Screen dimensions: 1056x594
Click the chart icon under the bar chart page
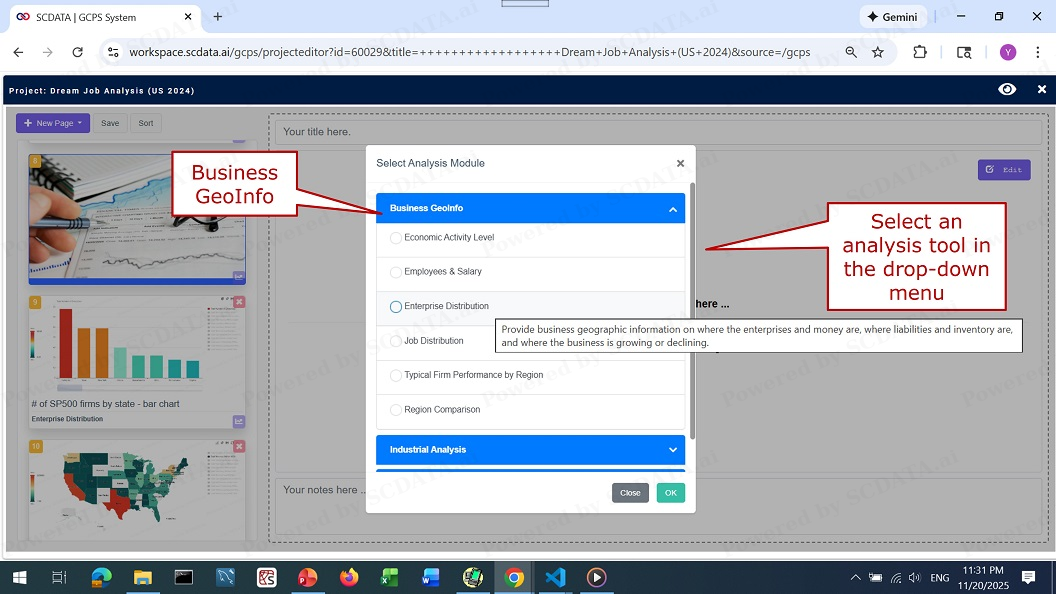coord(239,422)
